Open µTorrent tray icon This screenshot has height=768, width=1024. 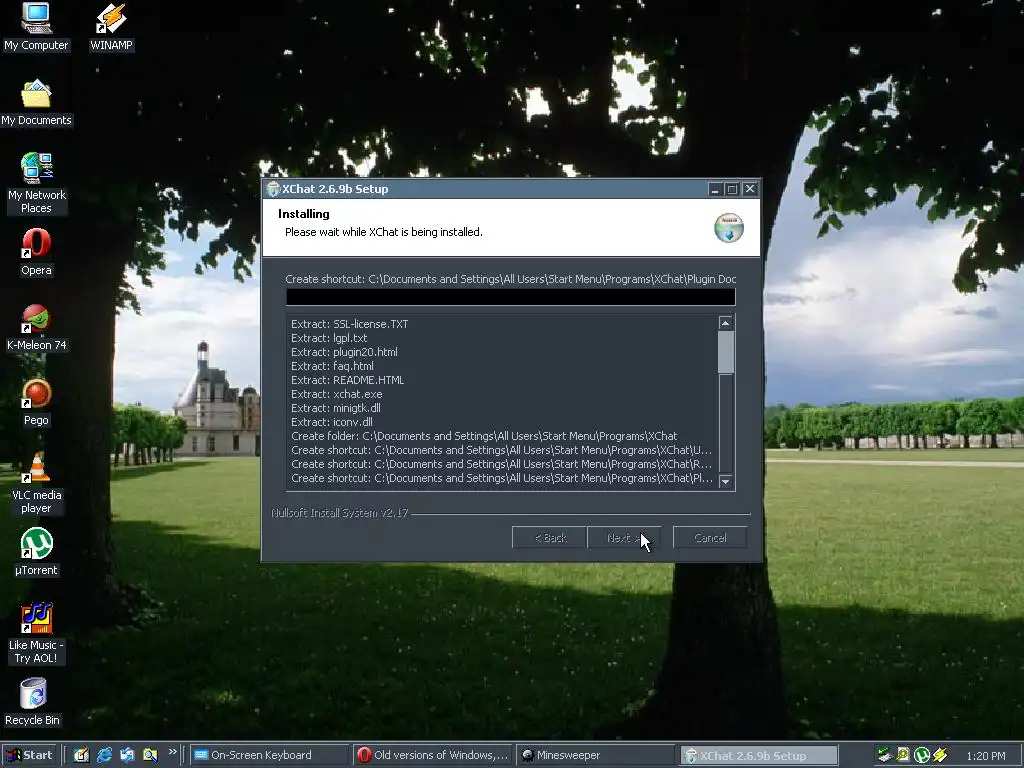tap(921, 755)
